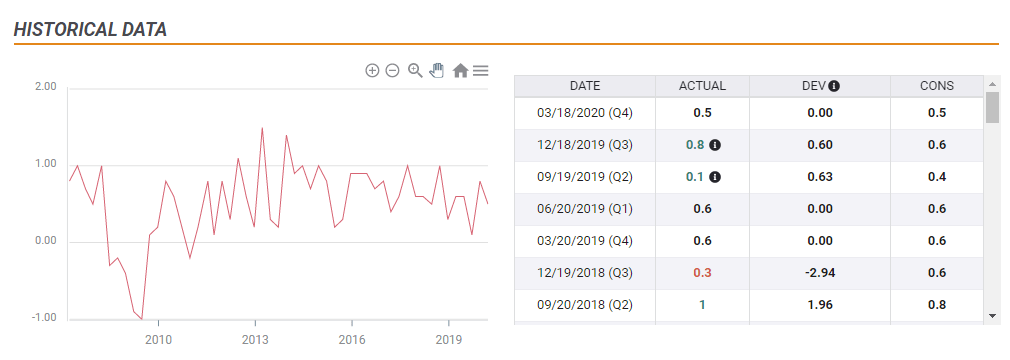
Task: Click the red 0.3 actual value
Action: (702, 273)
